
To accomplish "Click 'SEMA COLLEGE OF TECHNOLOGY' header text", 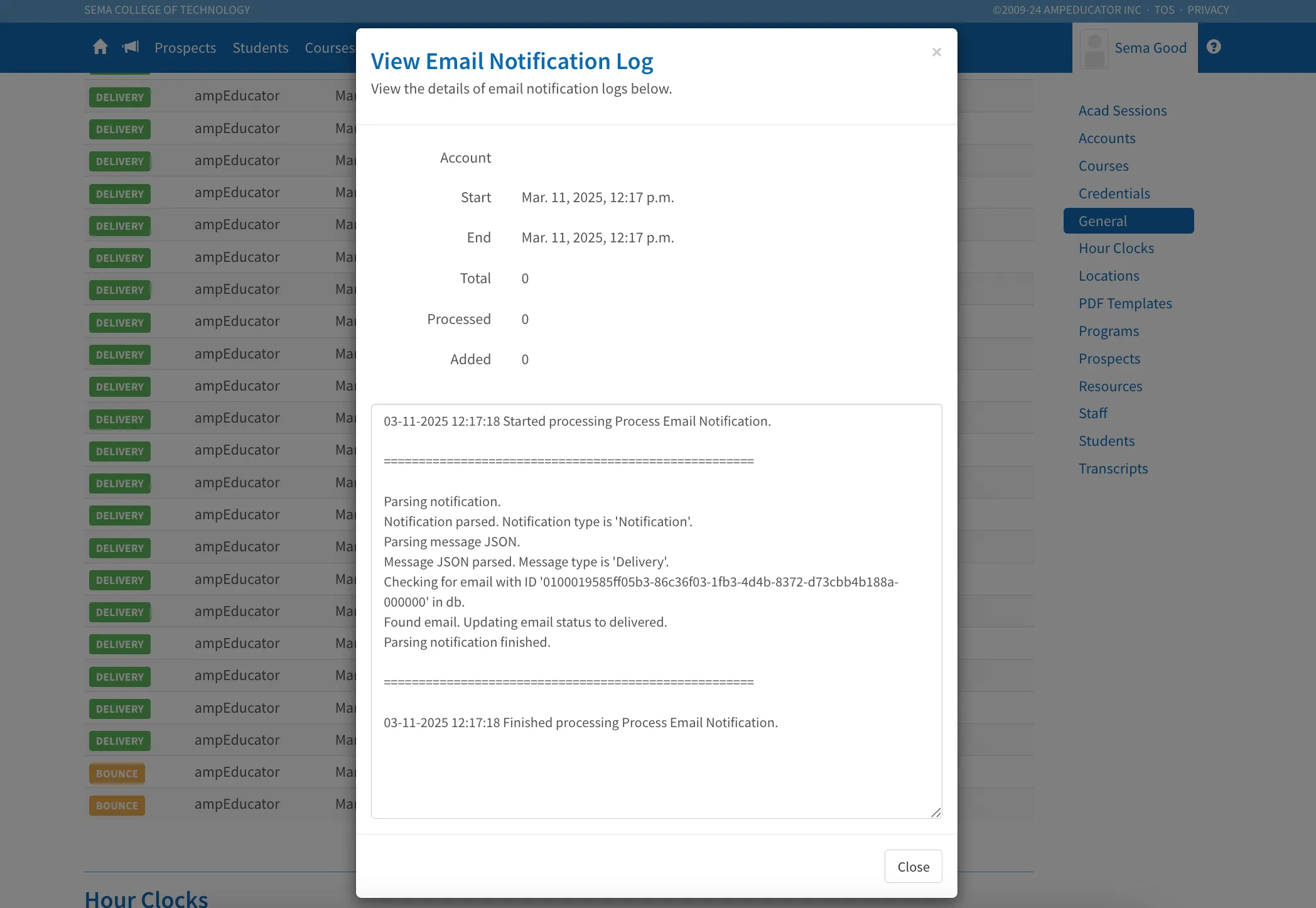I will (x=167, y=10).
